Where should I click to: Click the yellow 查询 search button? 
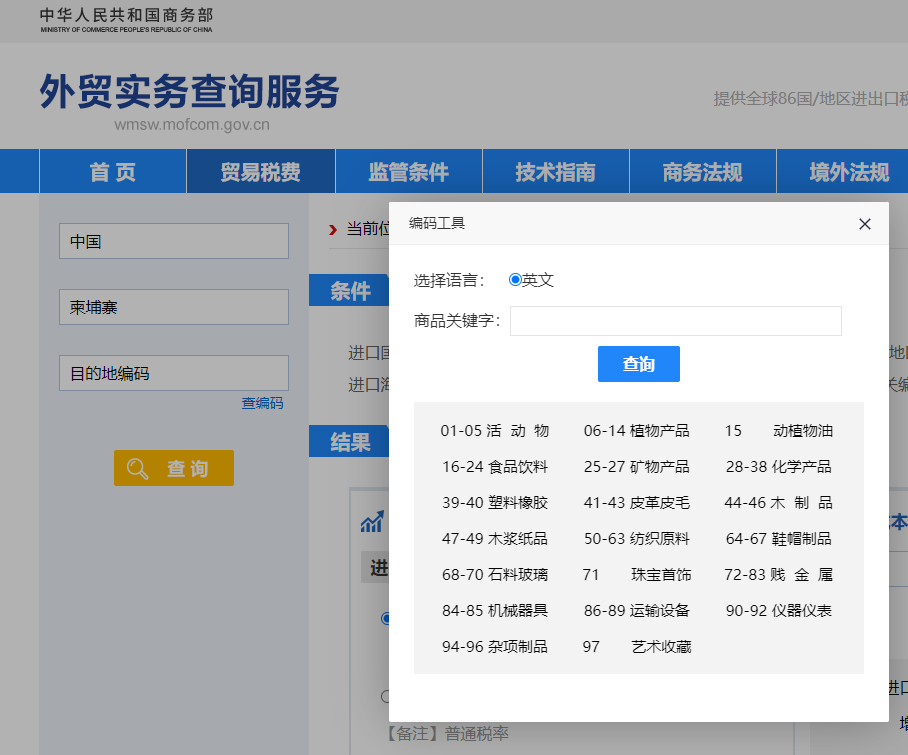174,468
